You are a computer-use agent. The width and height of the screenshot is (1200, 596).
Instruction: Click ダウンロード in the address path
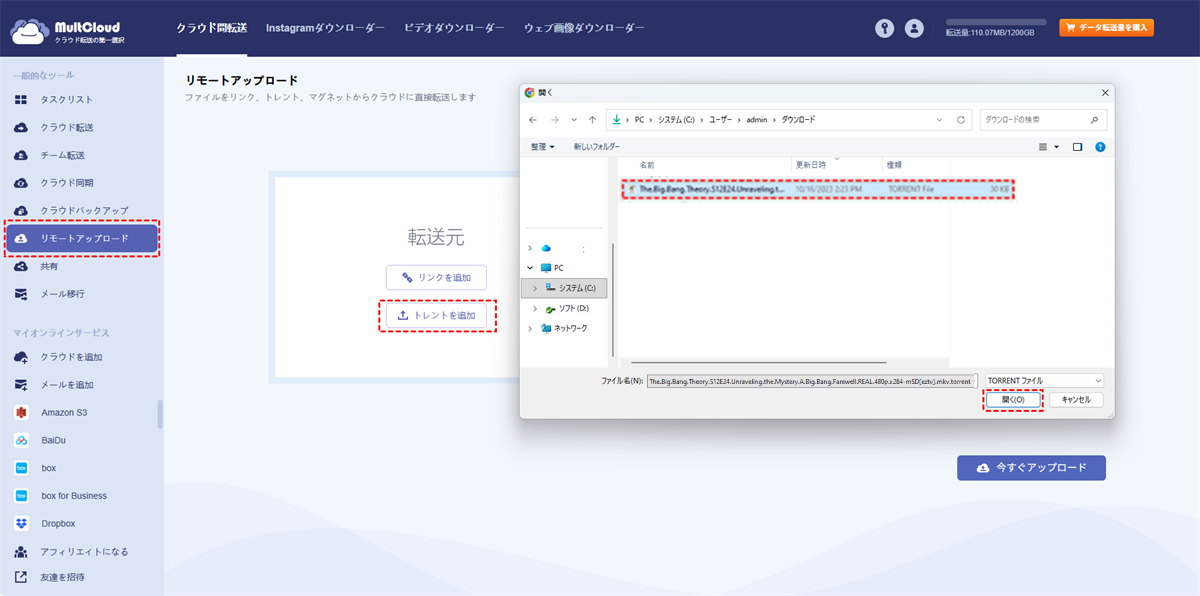[x=797, y=119]
